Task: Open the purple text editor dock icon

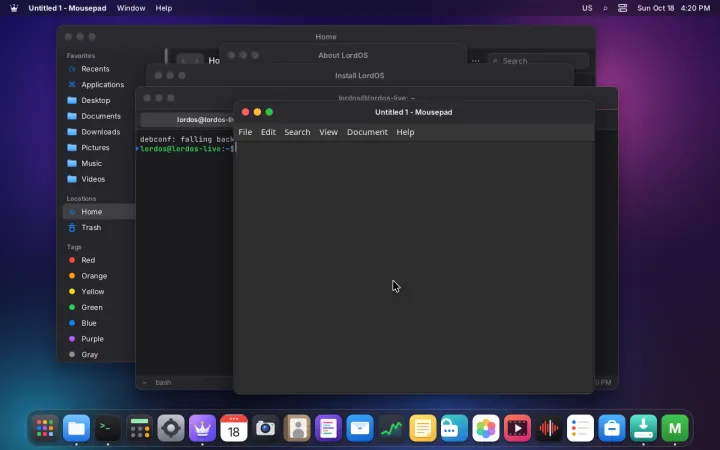Action: point(328,428)
